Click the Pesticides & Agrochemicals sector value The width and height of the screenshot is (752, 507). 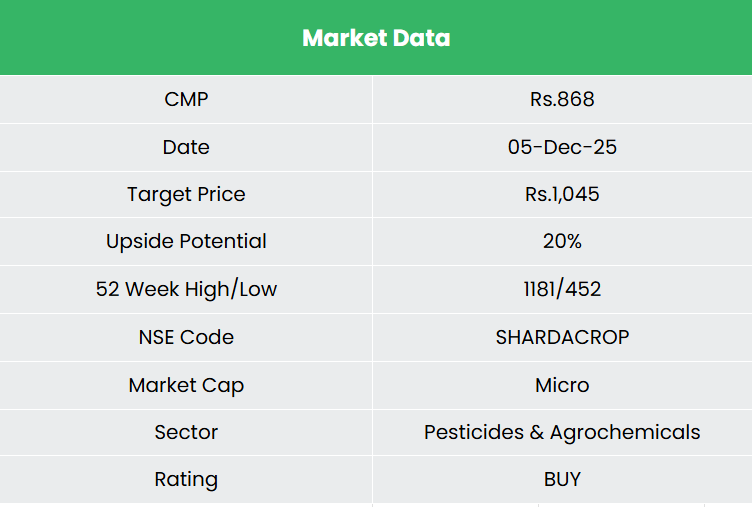tap(562, 432)
